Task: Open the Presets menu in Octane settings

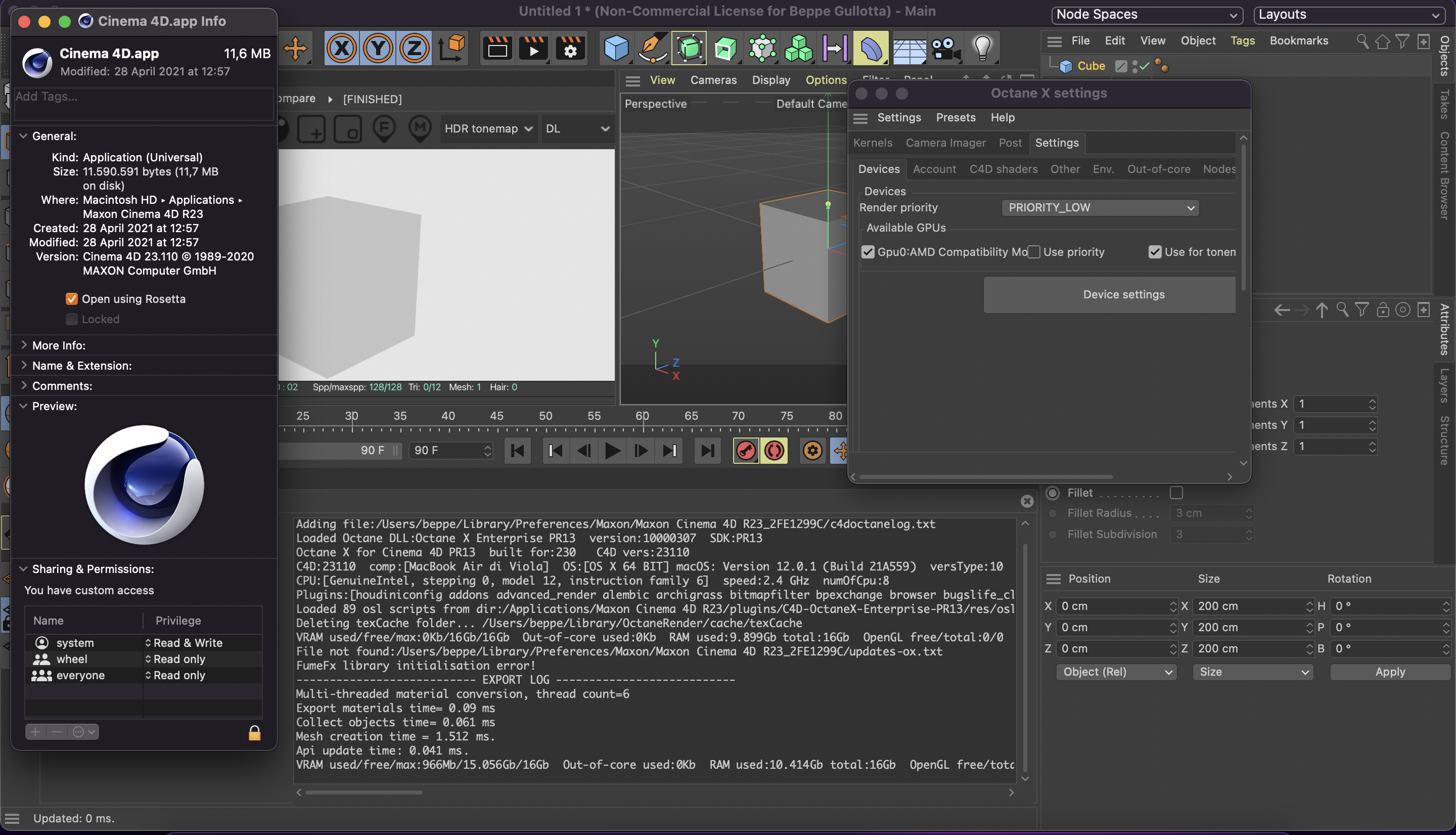Action: click(955, 117)
